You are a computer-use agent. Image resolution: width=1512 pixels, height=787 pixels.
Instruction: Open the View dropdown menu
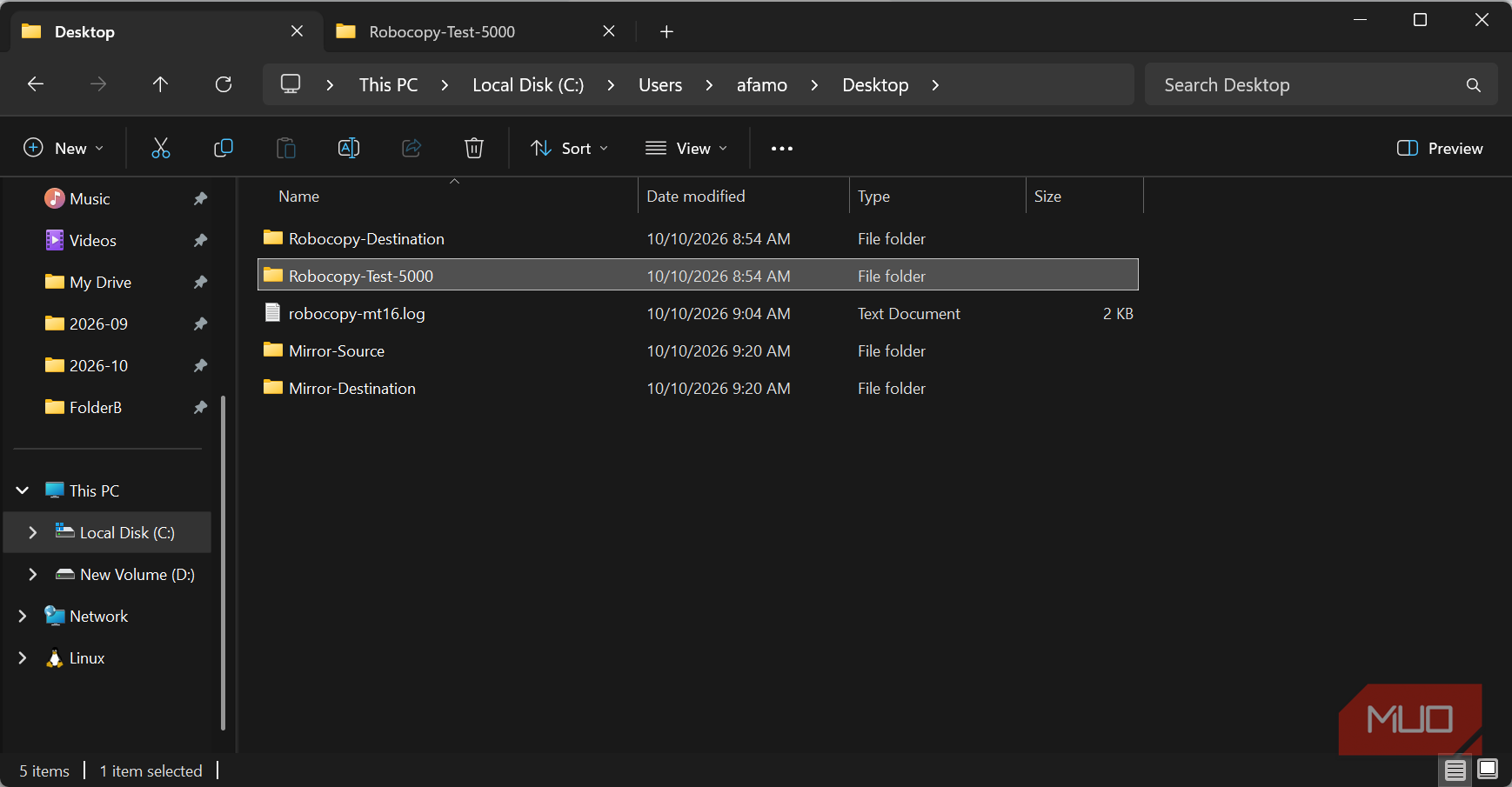[686, 149]
